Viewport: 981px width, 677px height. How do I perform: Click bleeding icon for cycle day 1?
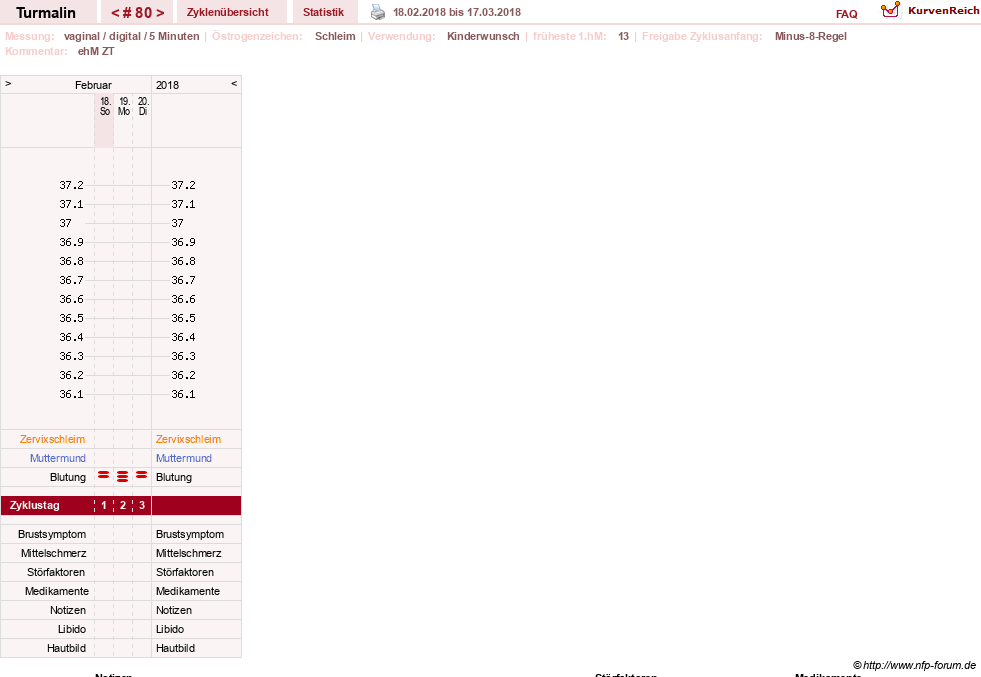104,476
